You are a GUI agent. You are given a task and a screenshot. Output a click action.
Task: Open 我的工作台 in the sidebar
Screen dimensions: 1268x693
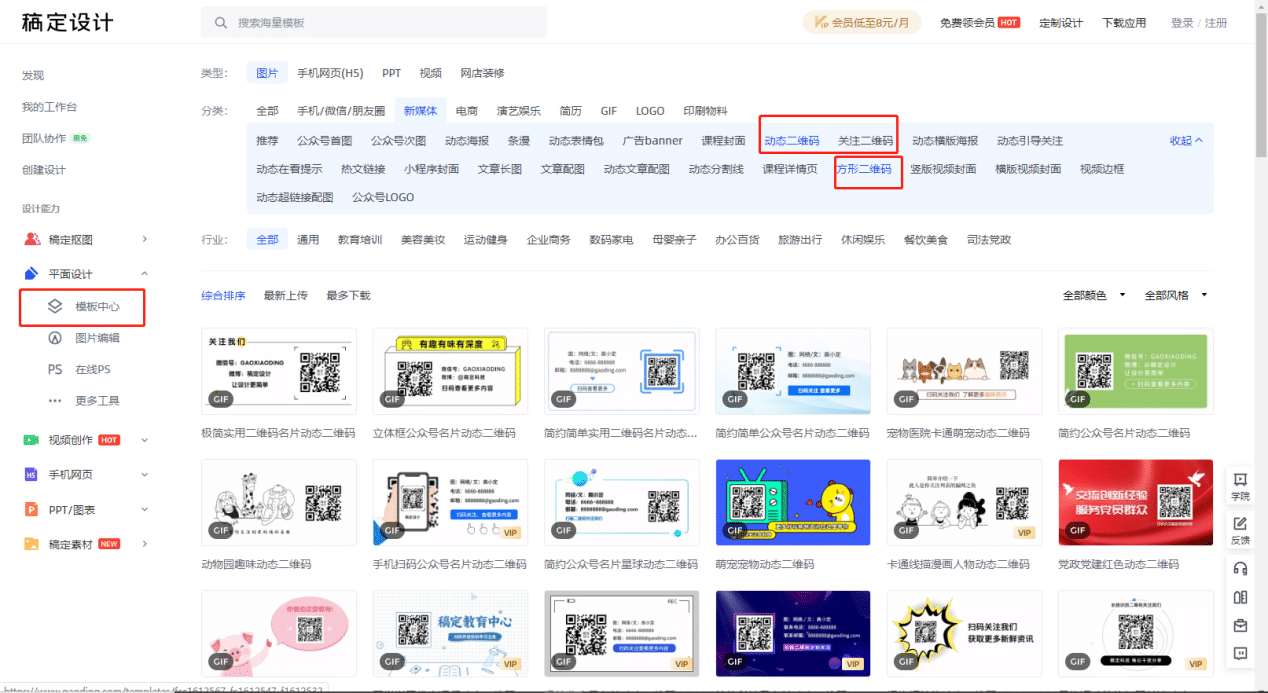tap(49, 107)
